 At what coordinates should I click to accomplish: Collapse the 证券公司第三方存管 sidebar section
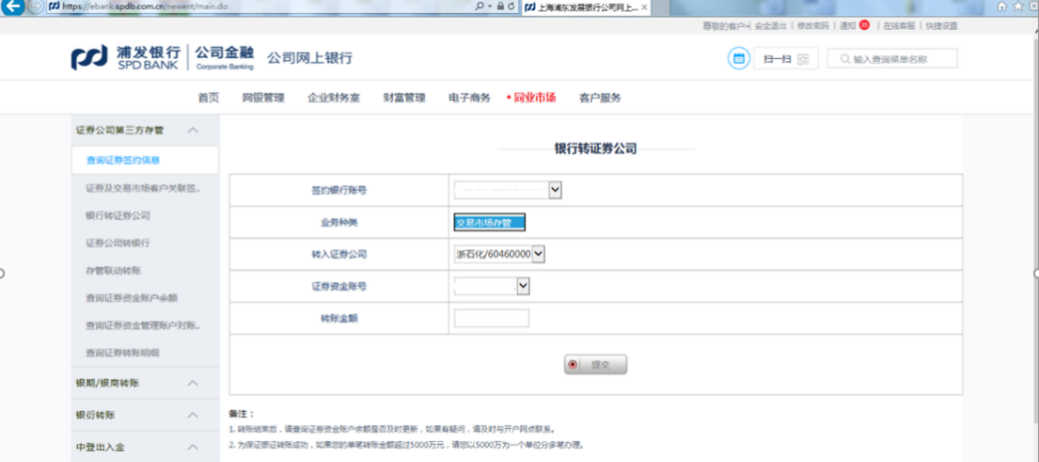click(x=193, y=130)
